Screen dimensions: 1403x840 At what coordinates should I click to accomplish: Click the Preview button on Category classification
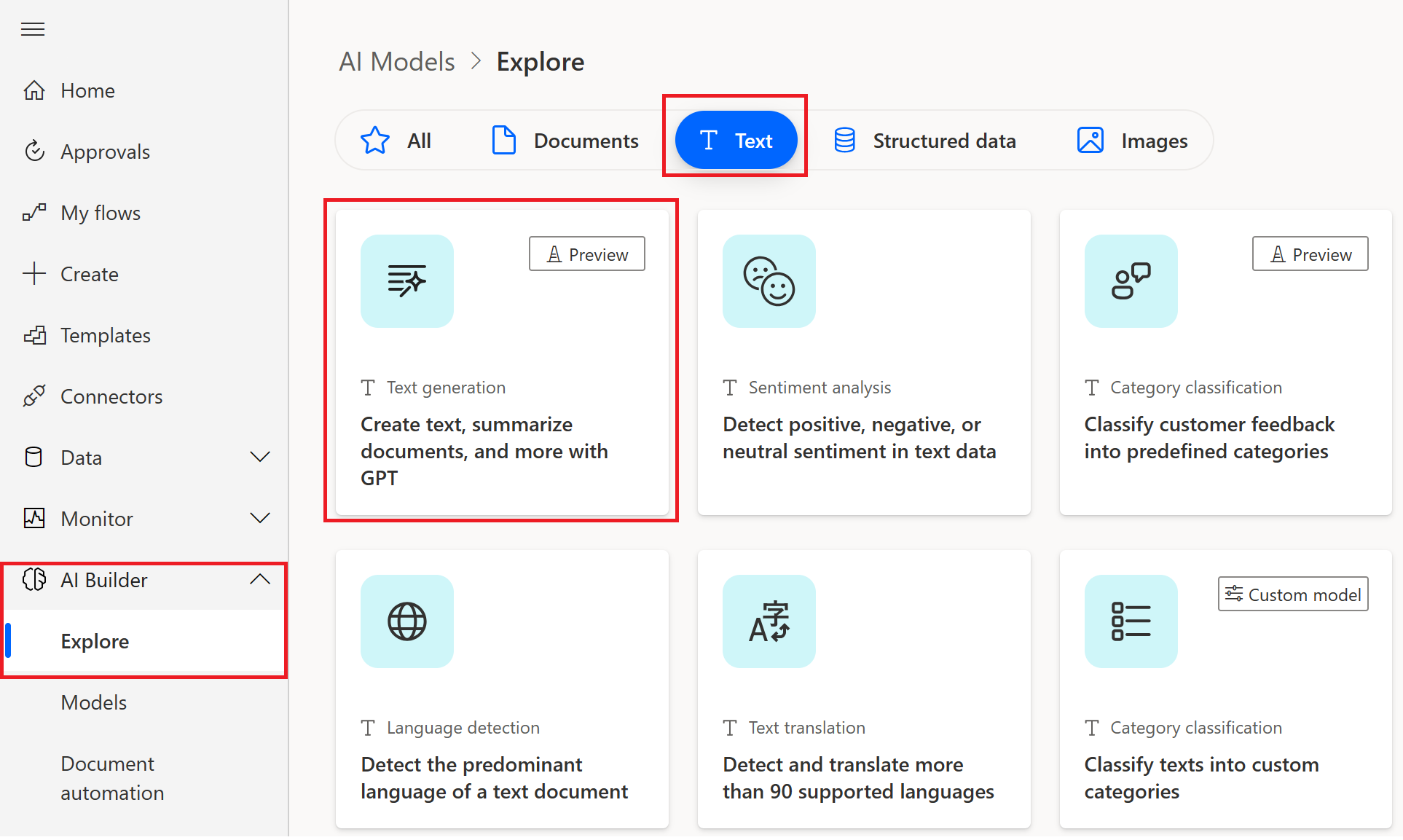[x=1310, y=253]
